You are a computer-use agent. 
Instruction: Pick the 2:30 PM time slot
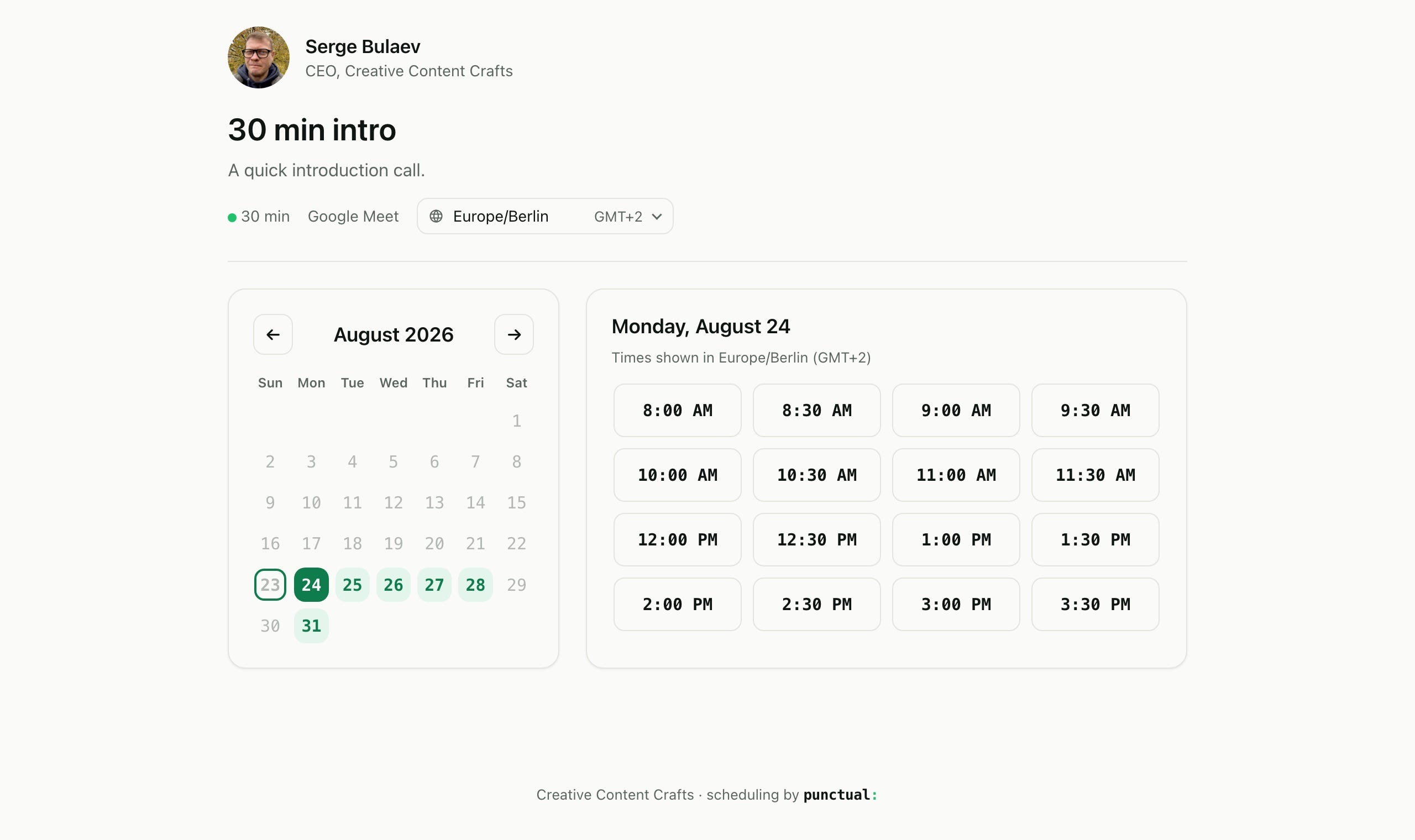click(817, 604)
